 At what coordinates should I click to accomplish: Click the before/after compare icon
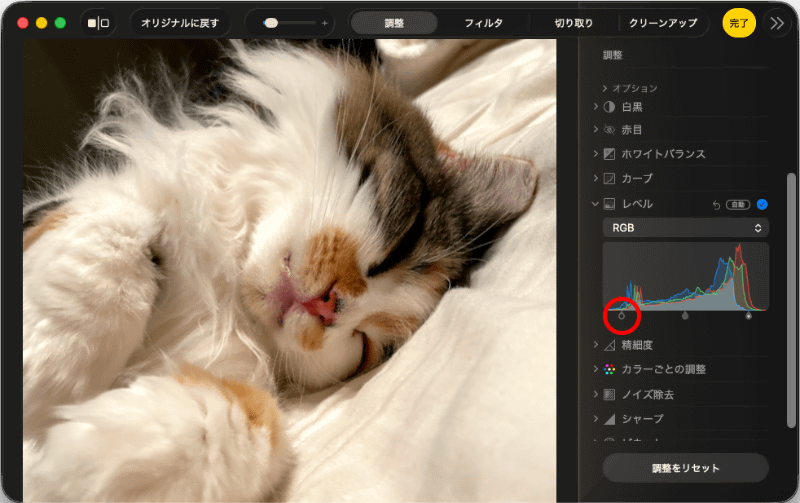pos(98,23)
